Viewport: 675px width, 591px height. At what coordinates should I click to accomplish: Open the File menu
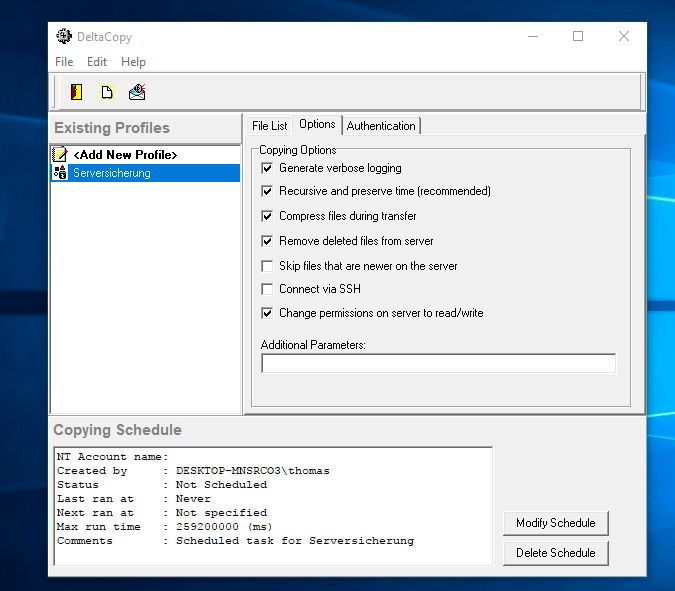(x=64, y=62)
